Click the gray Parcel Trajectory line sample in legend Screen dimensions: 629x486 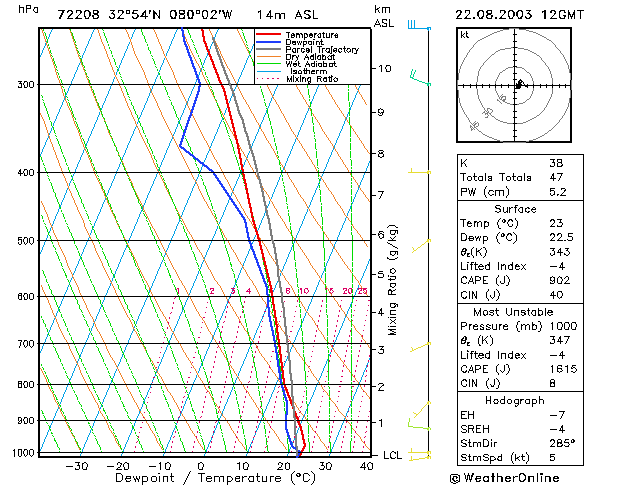point(268,49)
